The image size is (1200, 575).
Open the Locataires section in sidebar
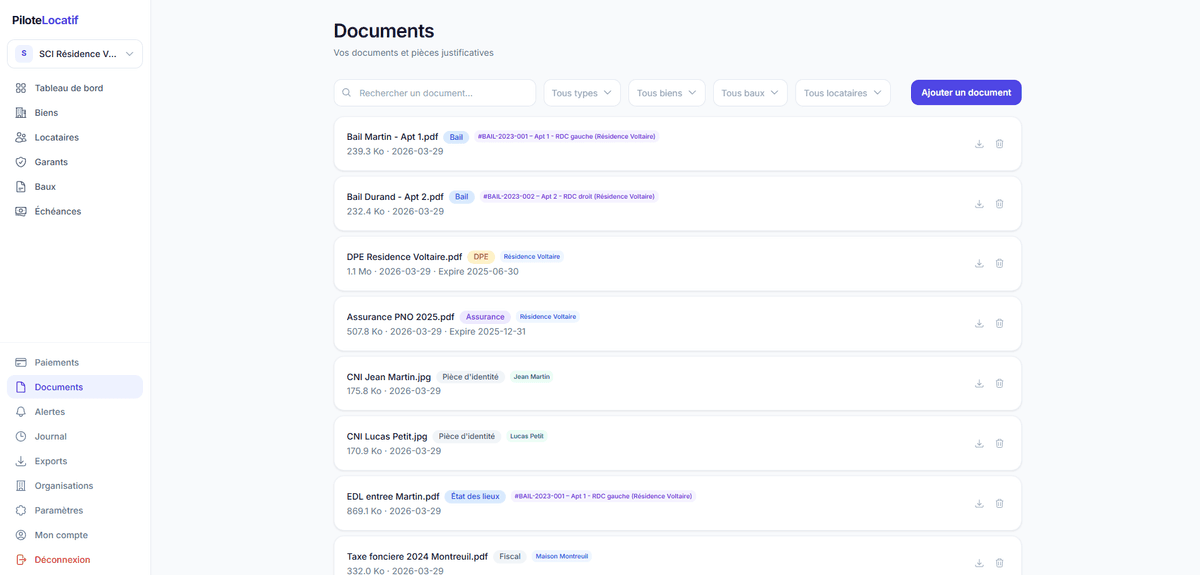(x=56, y=137)
